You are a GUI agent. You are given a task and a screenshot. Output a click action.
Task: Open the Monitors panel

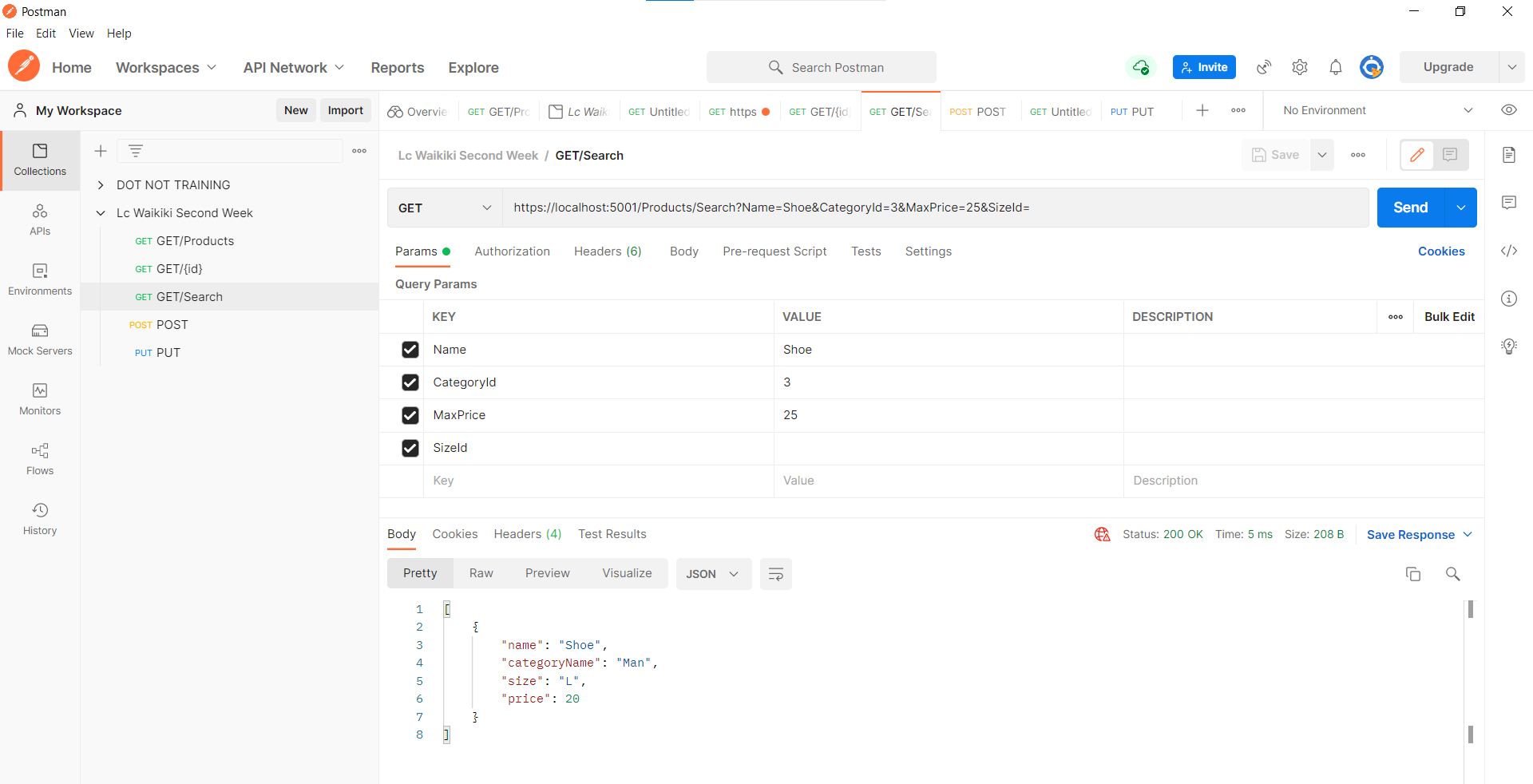coord(39,399)
